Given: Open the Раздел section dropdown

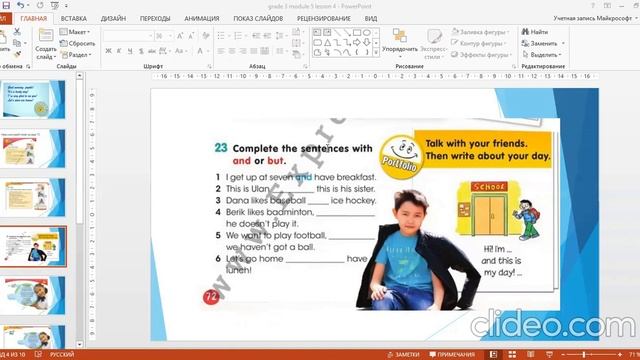Looking at the screenshot, I should pyautogui.click(x=76, y=54).
